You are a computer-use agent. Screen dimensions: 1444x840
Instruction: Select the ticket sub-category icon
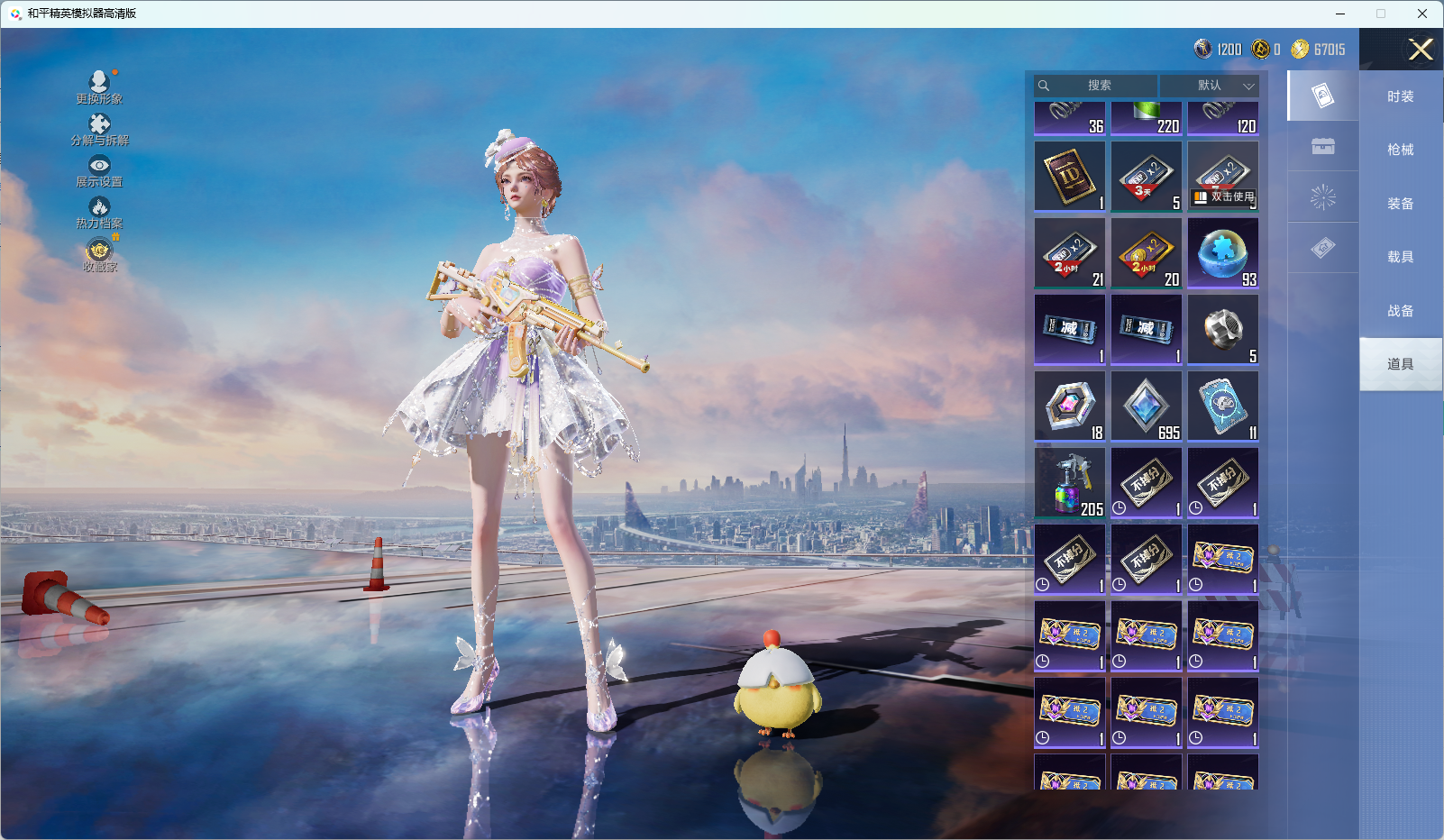click(1323, 248)
